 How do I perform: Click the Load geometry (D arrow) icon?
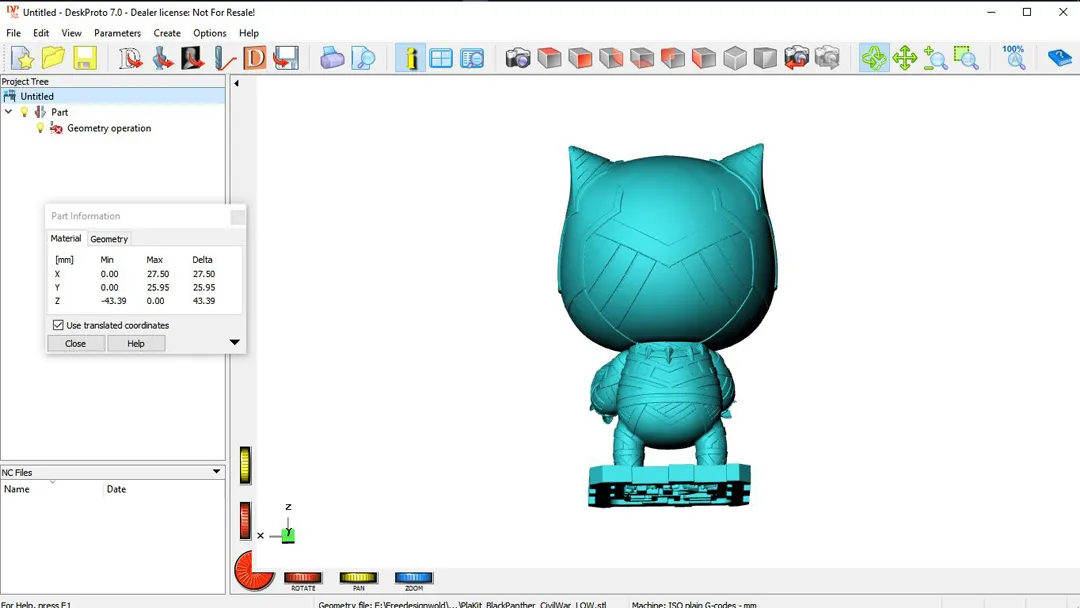click(x=130, y=59)
